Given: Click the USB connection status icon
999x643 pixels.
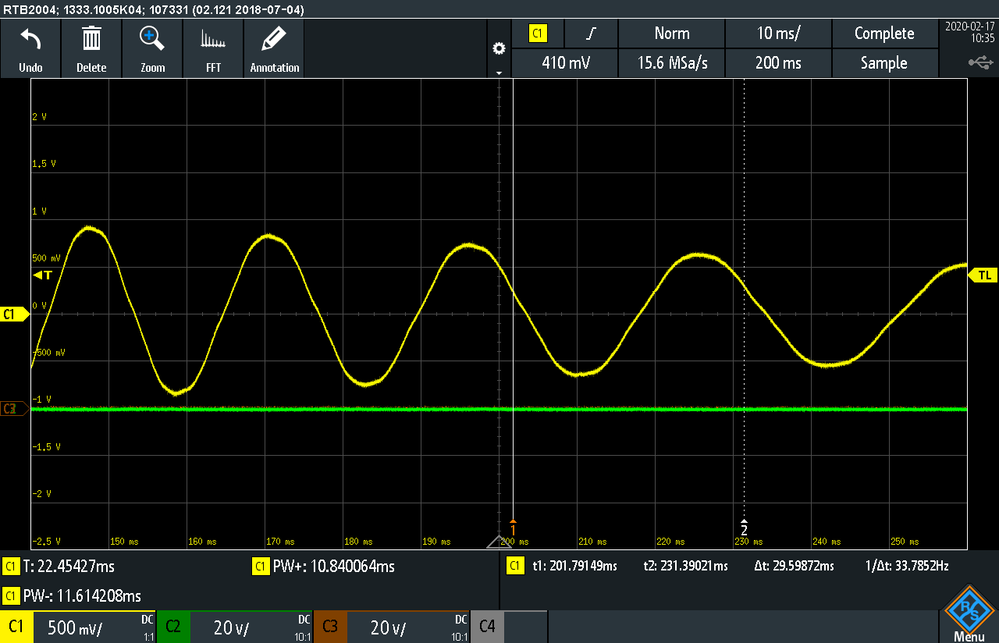Looking at the screenshot, I should coord(981,62).
